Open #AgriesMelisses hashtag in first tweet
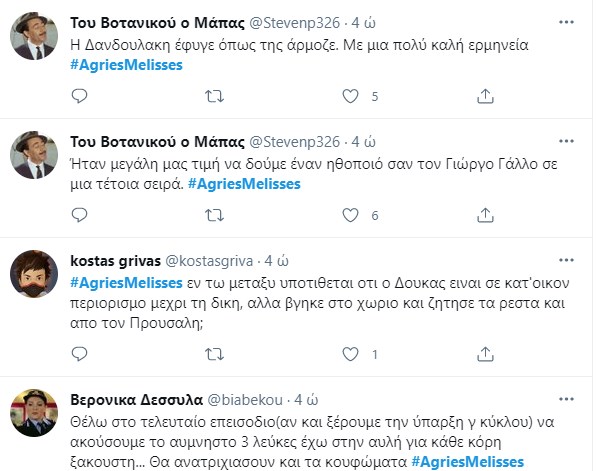 (127, 66)
